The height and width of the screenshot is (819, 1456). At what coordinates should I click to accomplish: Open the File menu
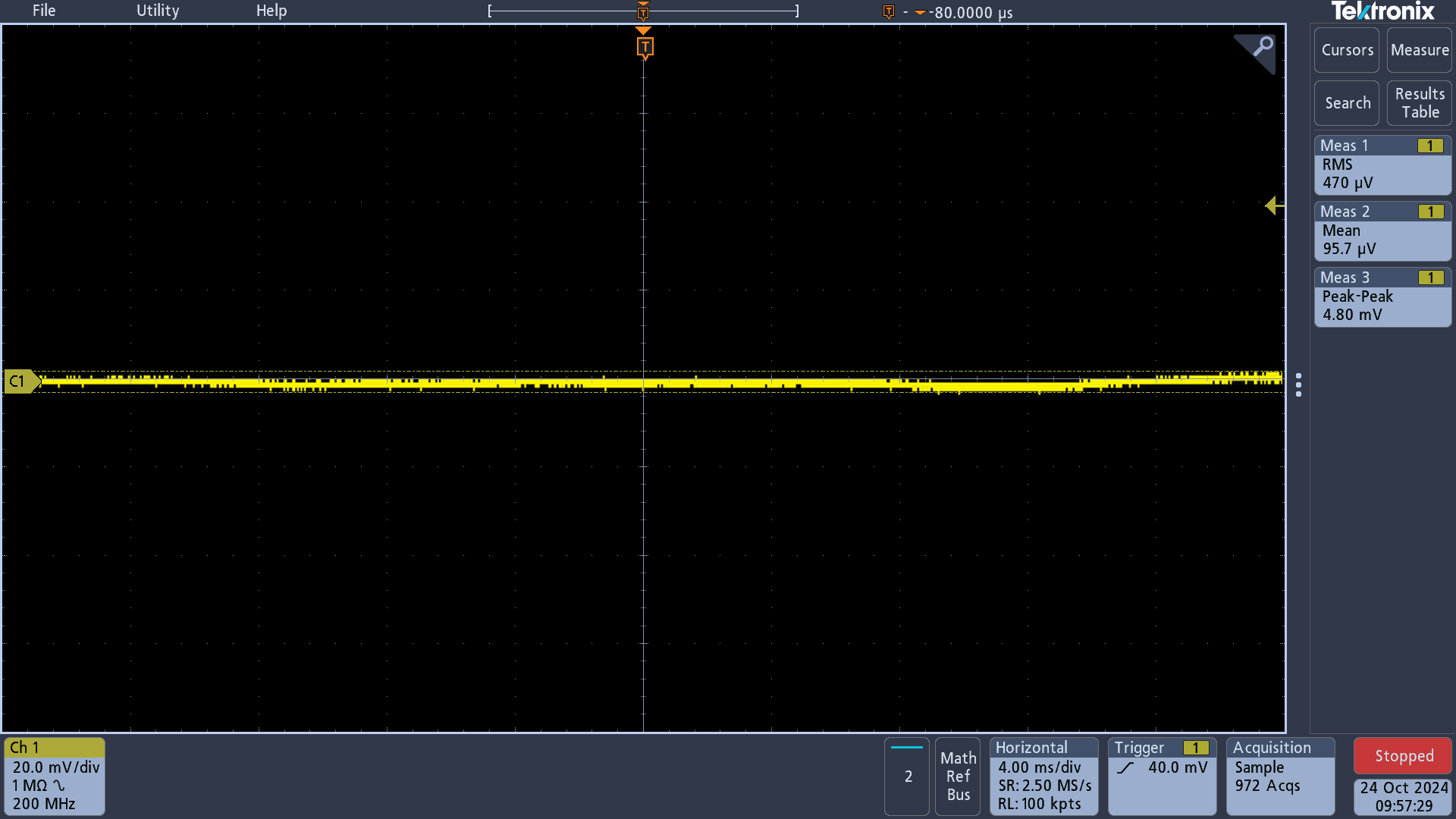click(44, 11)
